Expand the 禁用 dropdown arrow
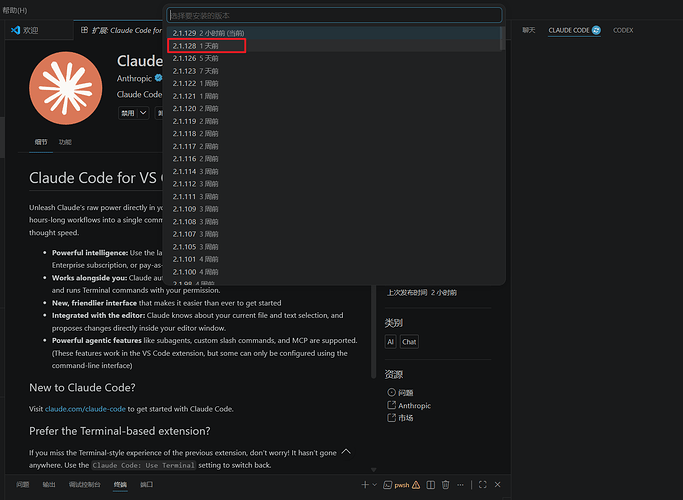Image resolution: width=683 pixels, height=500 pixels. click(x=143, y=113)
